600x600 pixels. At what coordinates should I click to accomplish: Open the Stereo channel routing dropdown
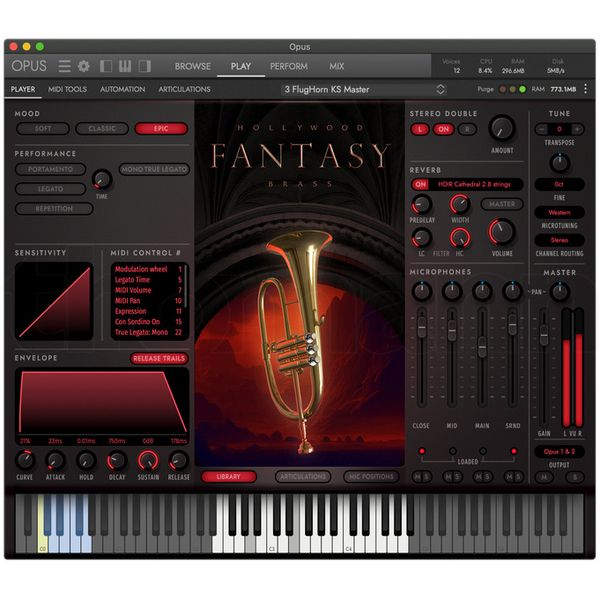(x=559, y=240)
